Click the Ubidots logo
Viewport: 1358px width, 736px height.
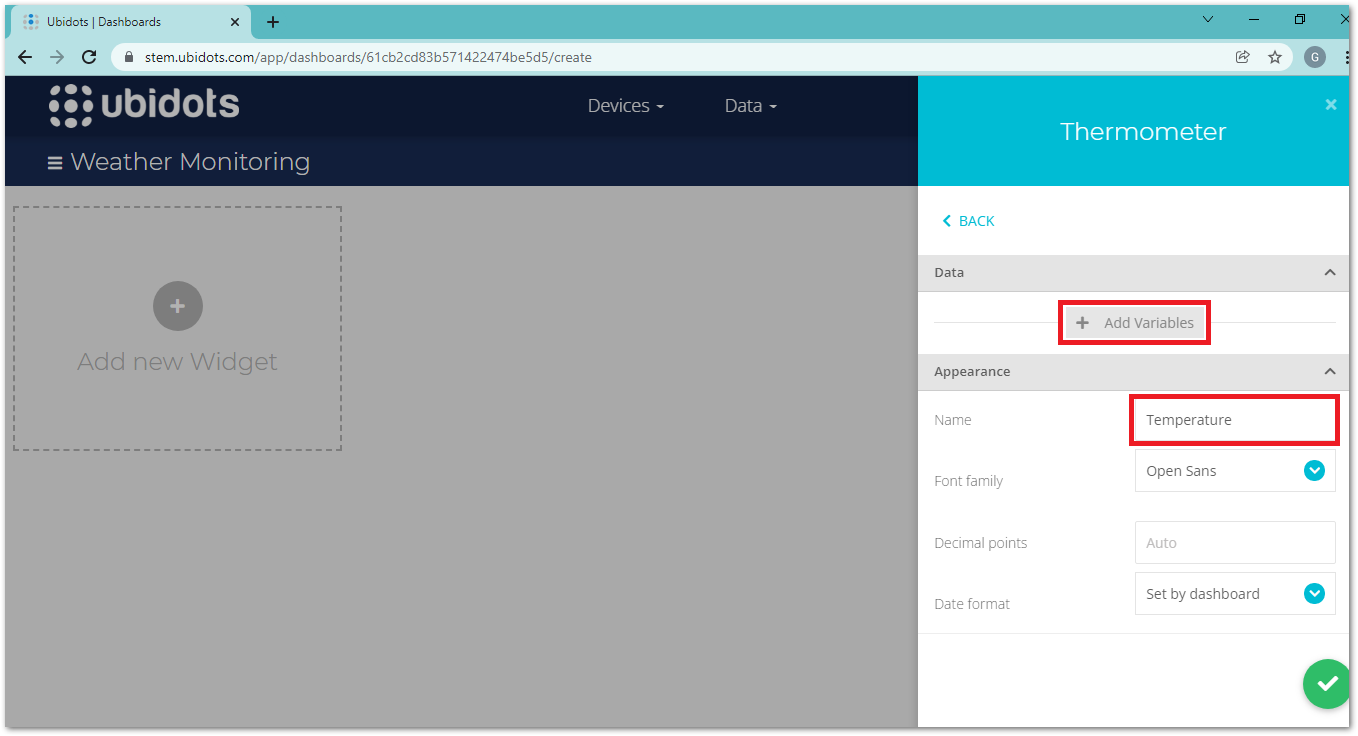click(x=145, y=106)
